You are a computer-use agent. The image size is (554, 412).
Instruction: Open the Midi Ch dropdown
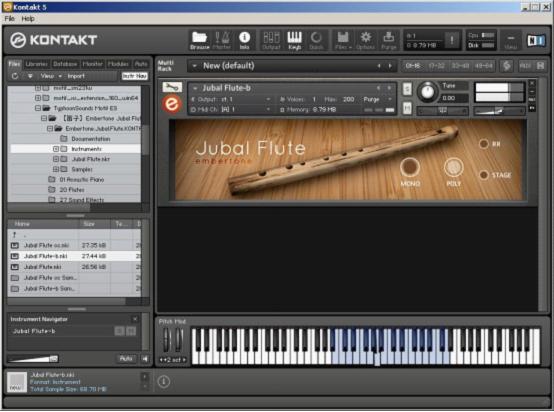pos(269,110)
